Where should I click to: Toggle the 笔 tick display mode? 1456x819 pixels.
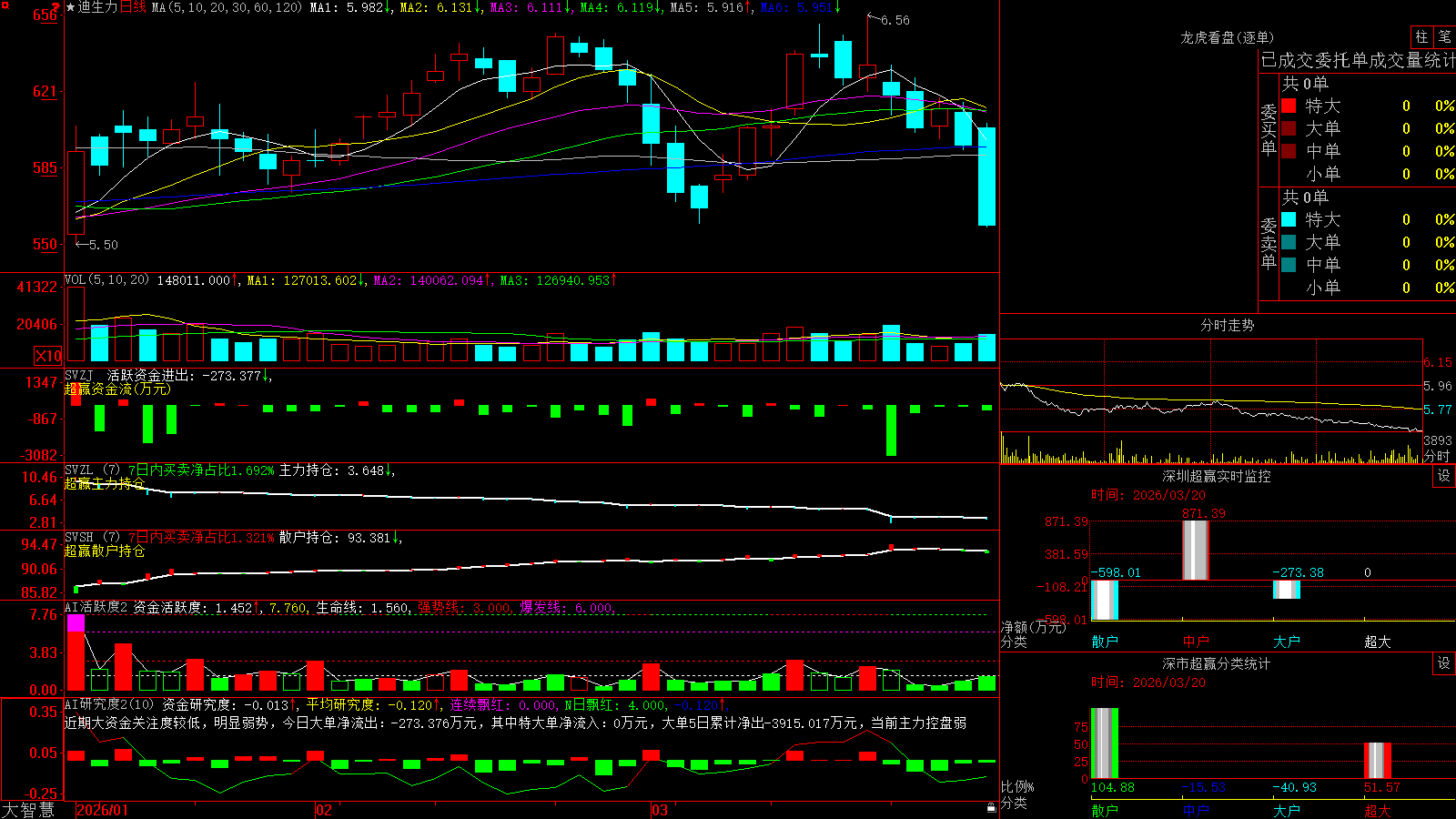(x=1444, y=36)
